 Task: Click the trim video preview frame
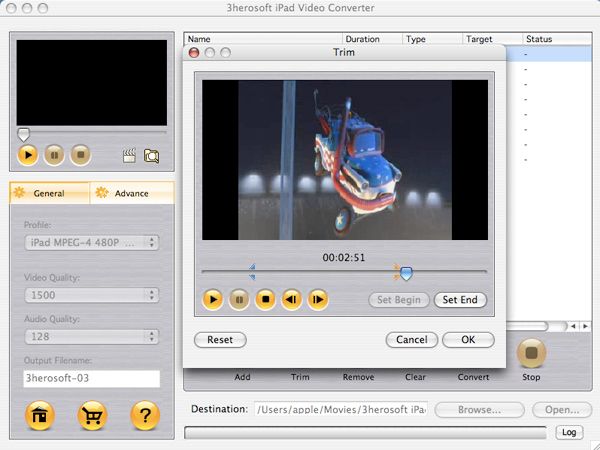(x=345, y=160)
